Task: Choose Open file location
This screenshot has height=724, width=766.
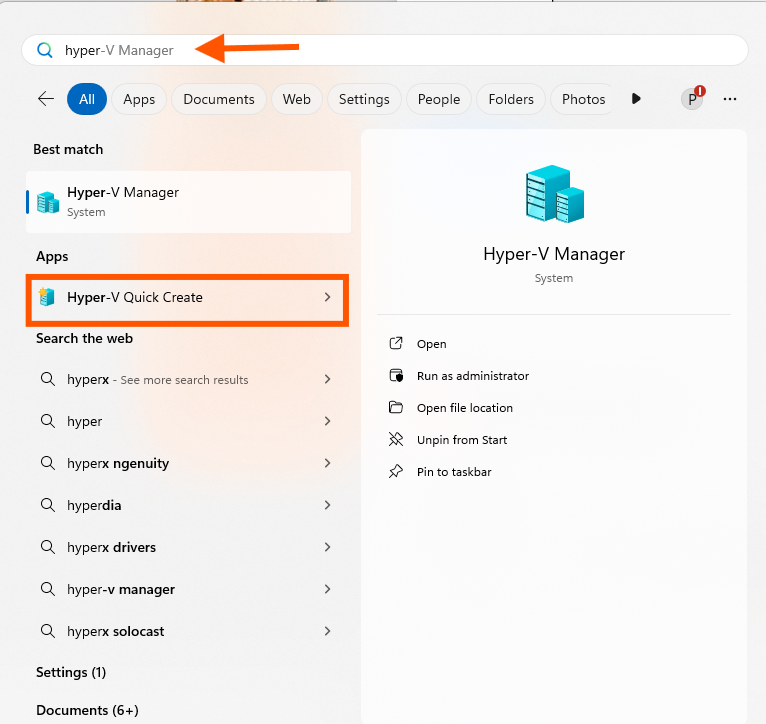Action: coord(465,408)
